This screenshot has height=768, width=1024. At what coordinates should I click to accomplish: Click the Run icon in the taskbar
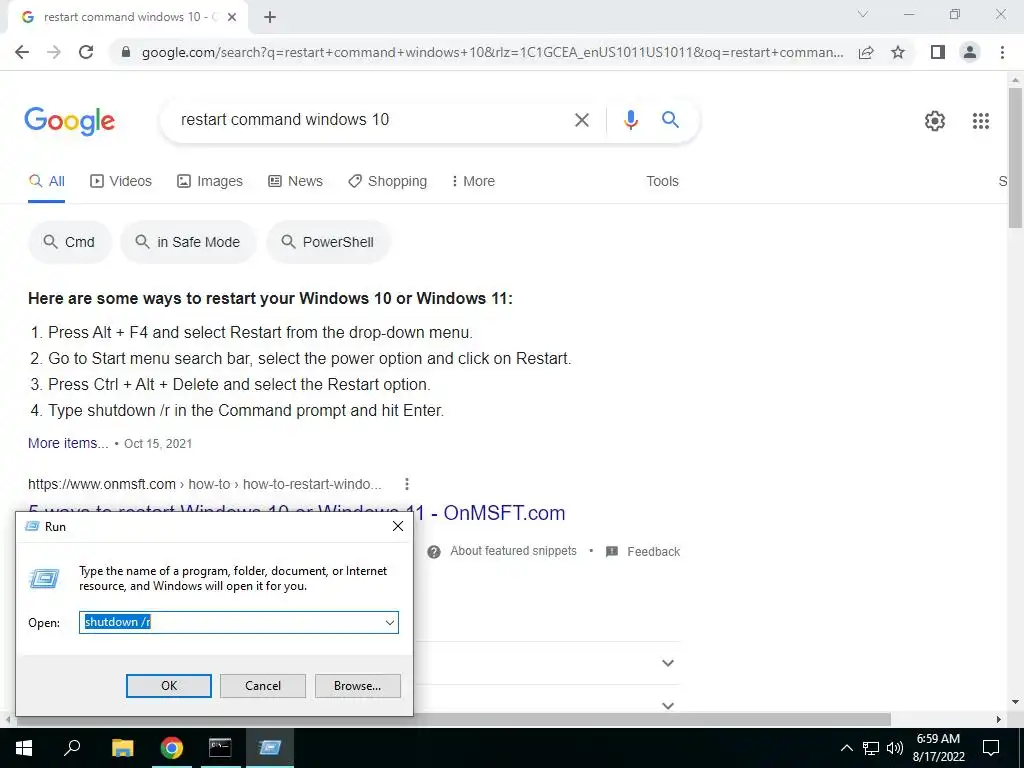270,748
